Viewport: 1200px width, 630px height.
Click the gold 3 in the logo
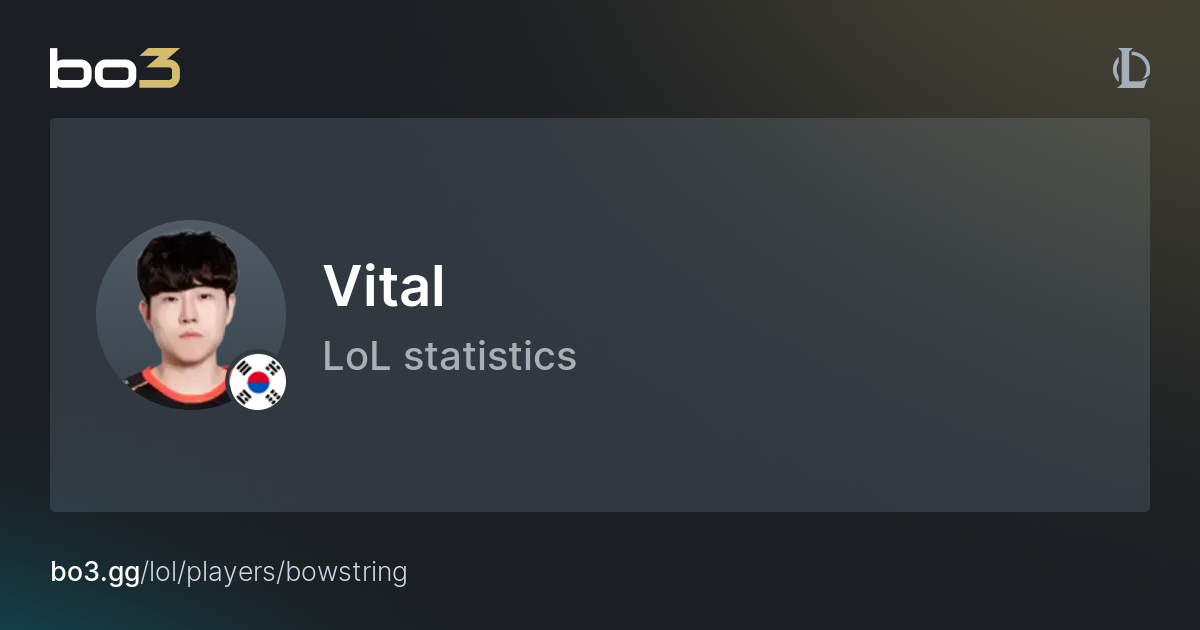pos(161,68)
